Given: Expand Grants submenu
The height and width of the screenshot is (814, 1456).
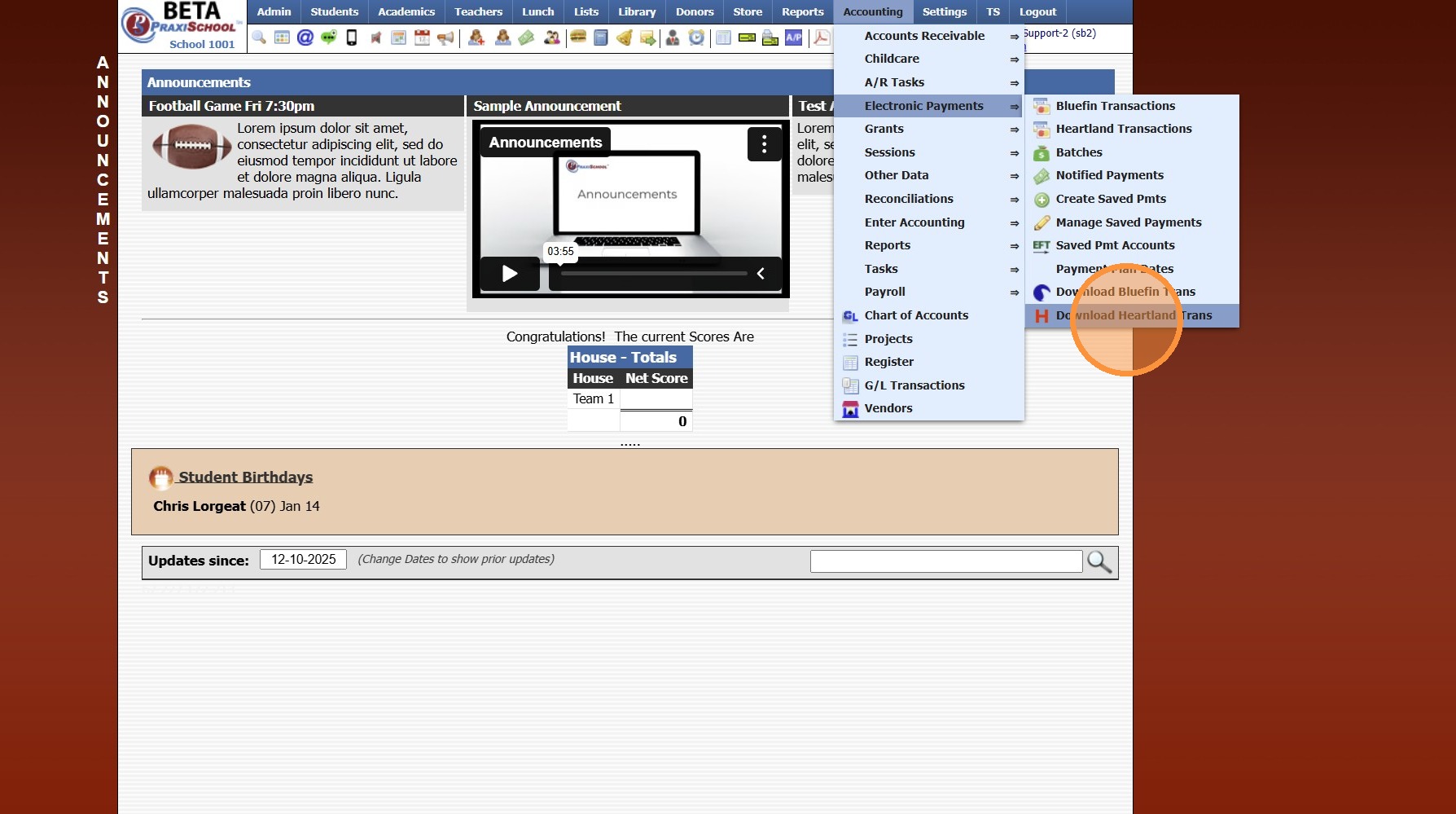Looking at the screenshot, I should click(929, 129).
